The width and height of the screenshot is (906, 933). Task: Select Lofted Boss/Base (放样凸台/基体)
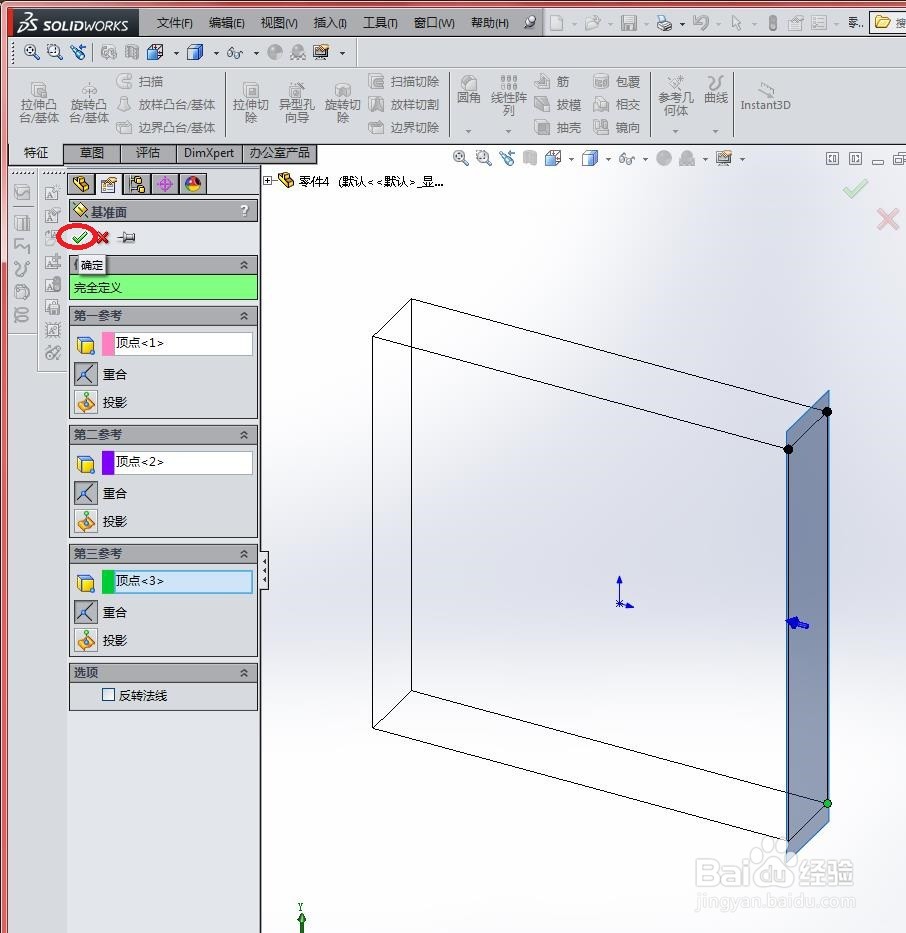point(166,105)
